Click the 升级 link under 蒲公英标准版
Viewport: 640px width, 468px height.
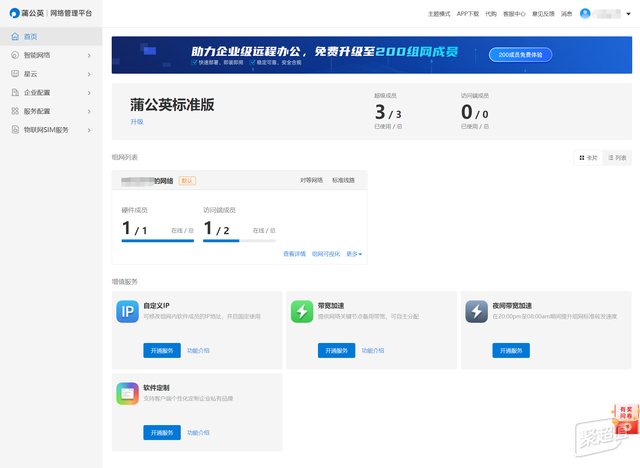137,122
